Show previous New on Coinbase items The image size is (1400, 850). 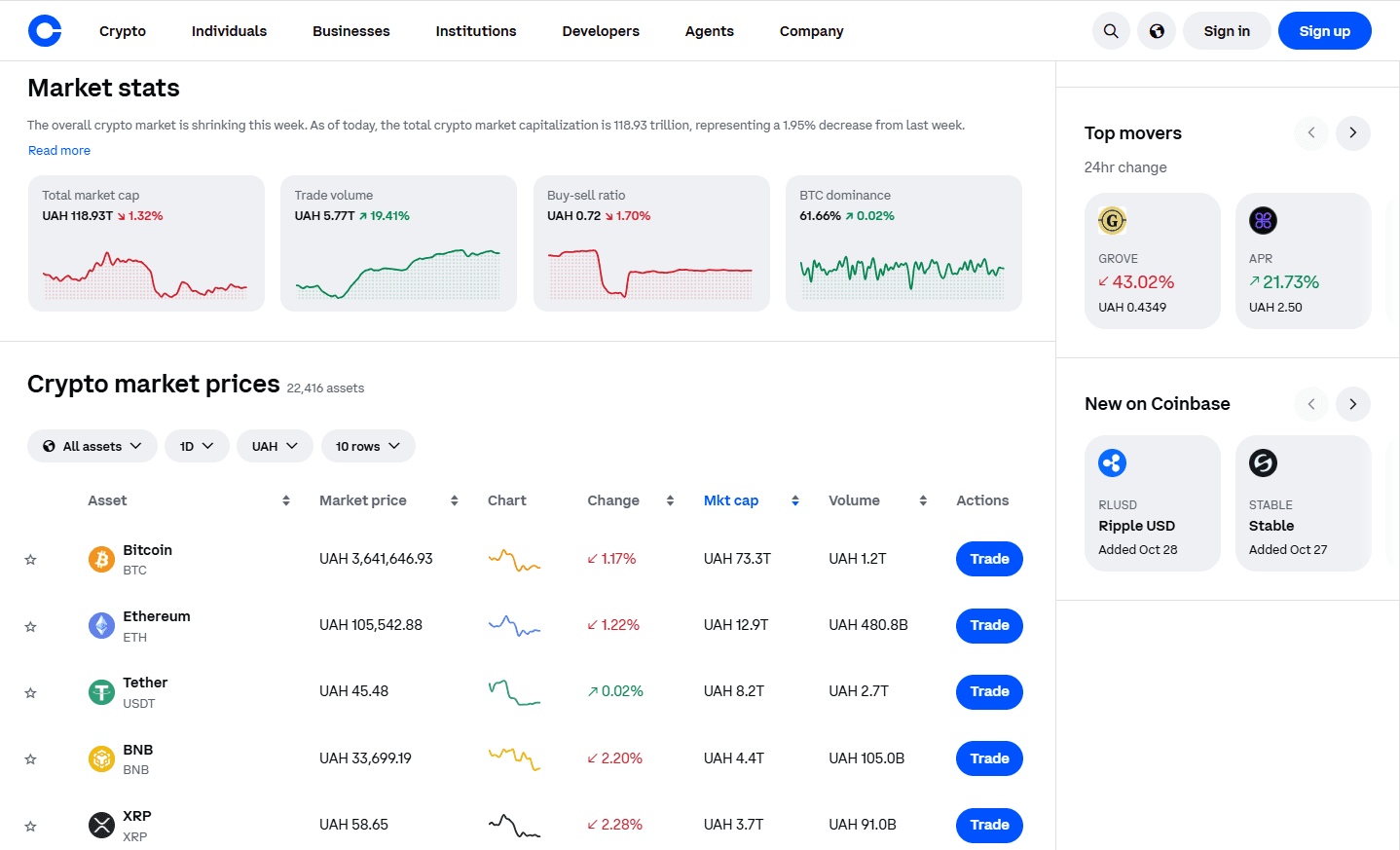[1311, 404]
